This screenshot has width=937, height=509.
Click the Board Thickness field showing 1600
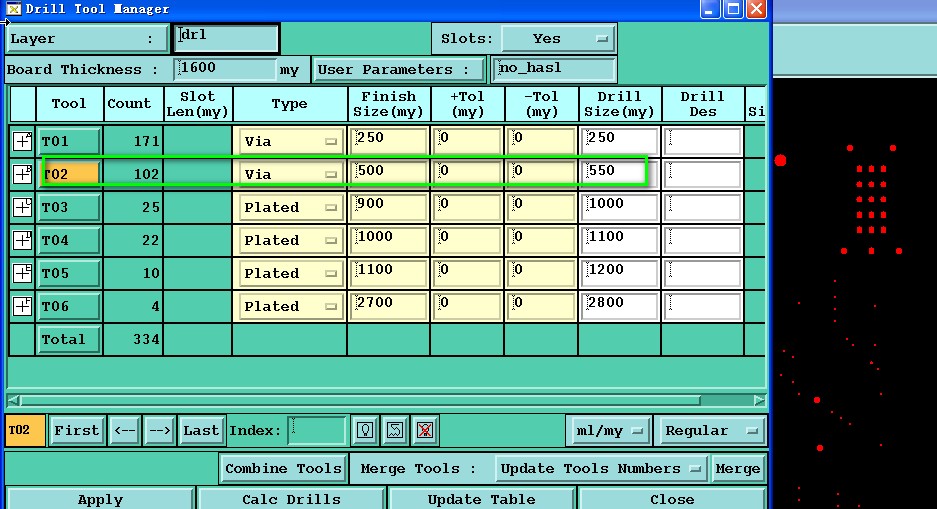click(x=225, y=69)
